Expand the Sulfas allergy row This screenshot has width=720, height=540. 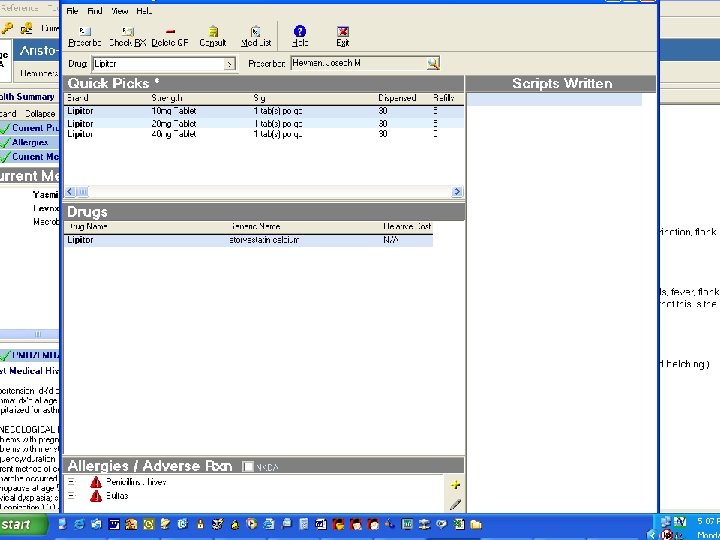(71, 496)
